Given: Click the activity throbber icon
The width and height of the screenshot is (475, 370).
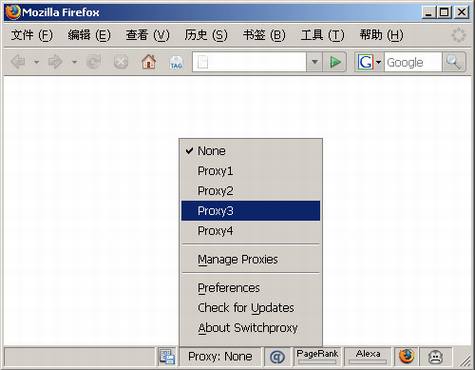Looking at the screenshot, I should [x=458, y=35].
